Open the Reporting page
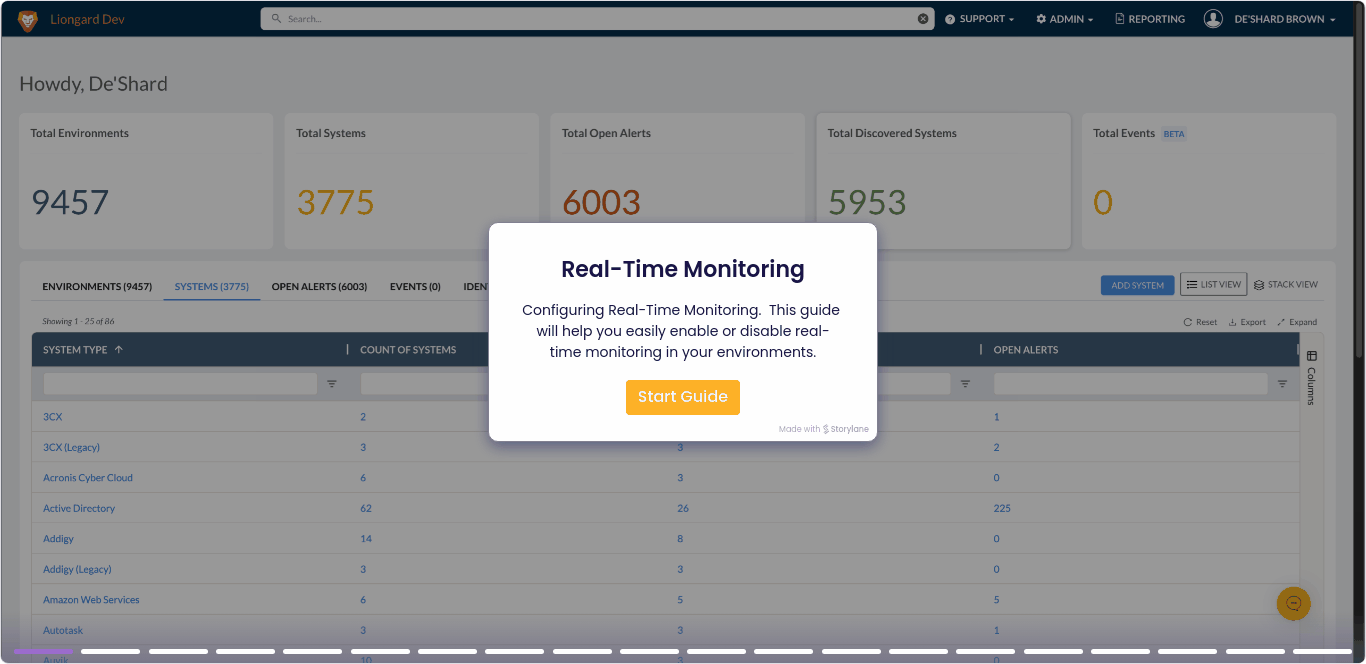Image resolution: width=1366 pixels, height=664 pixels. click(x=1150, y=19)
